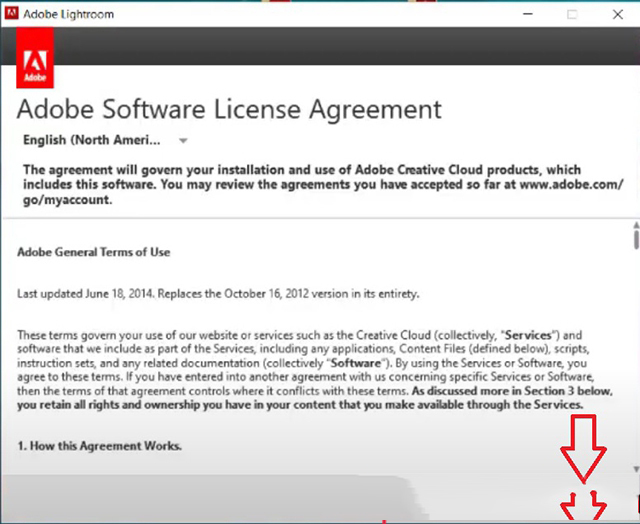Click the bold word 'Software' in terms
Image resolution: width=640 pixels, height=524 pixels.
[356, 363]
